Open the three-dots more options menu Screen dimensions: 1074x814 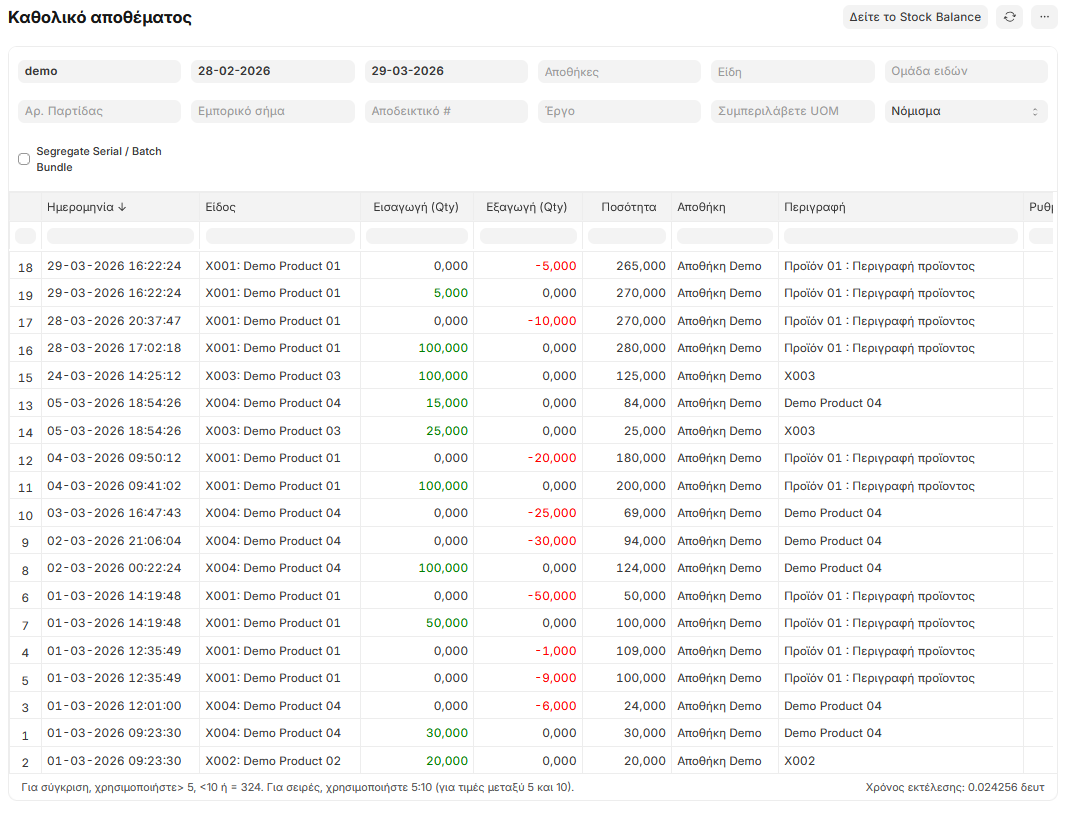point(1044,17)
